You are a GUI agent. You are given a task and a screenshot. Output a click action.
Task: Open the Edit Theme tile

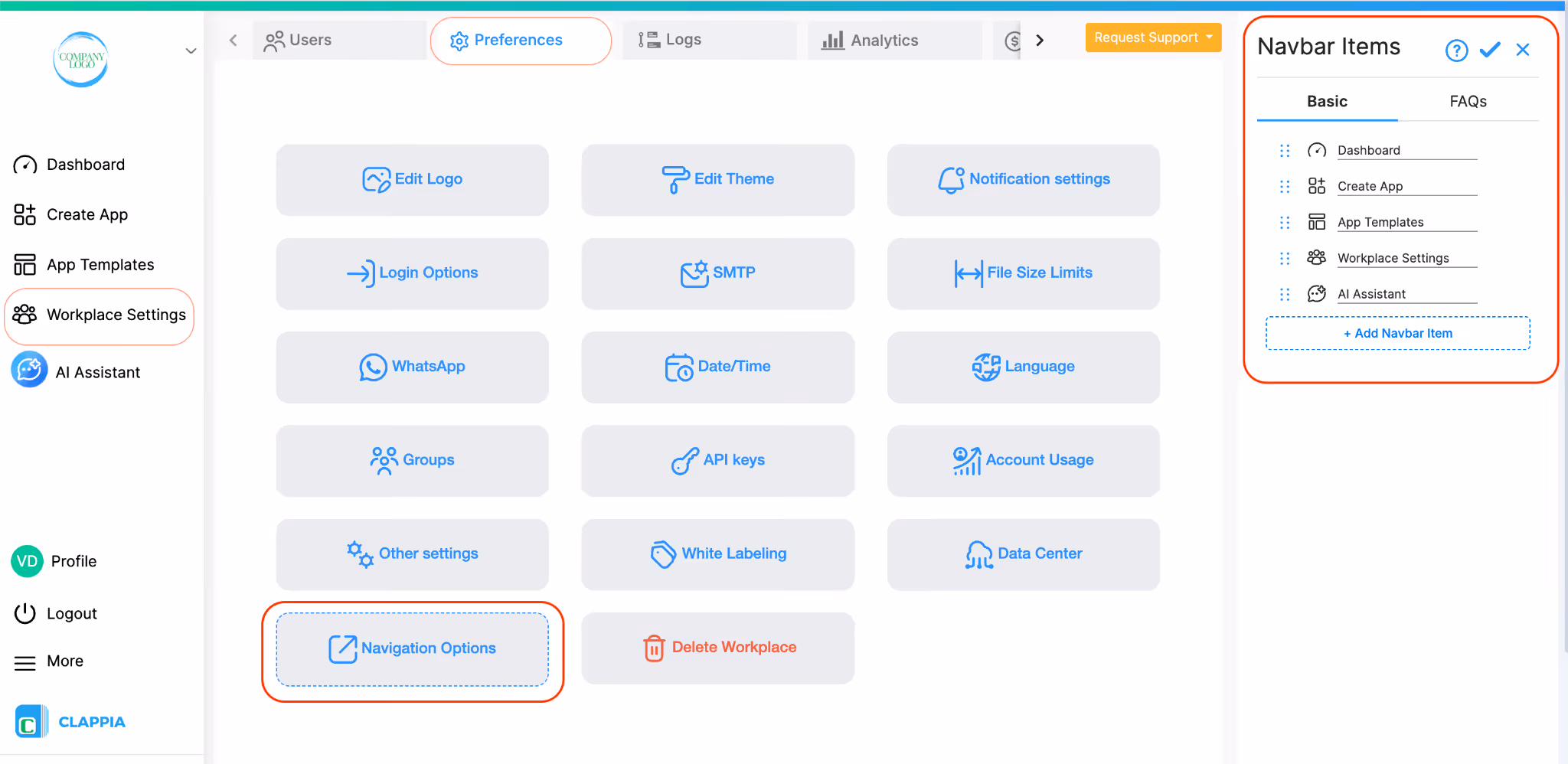click(x=717, y=180)
